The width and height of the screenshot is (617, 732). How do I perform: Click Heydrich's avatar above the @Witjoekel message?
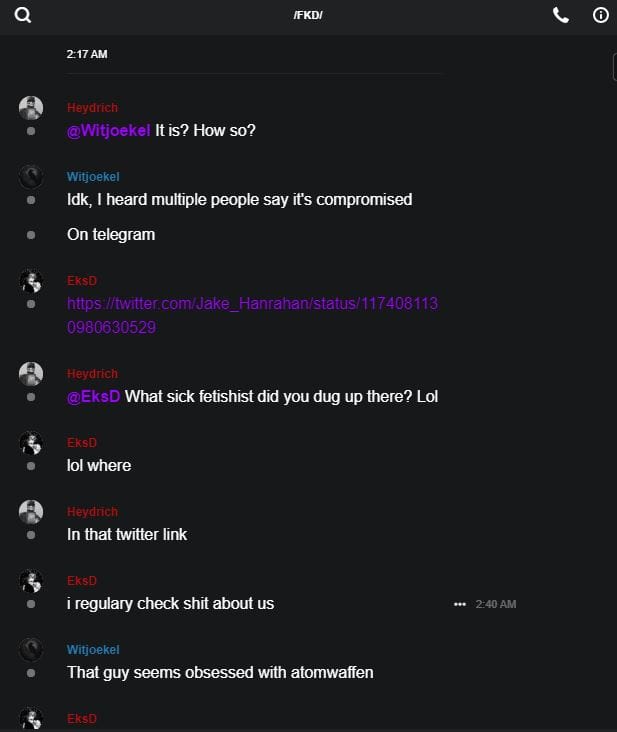[31, 108]
